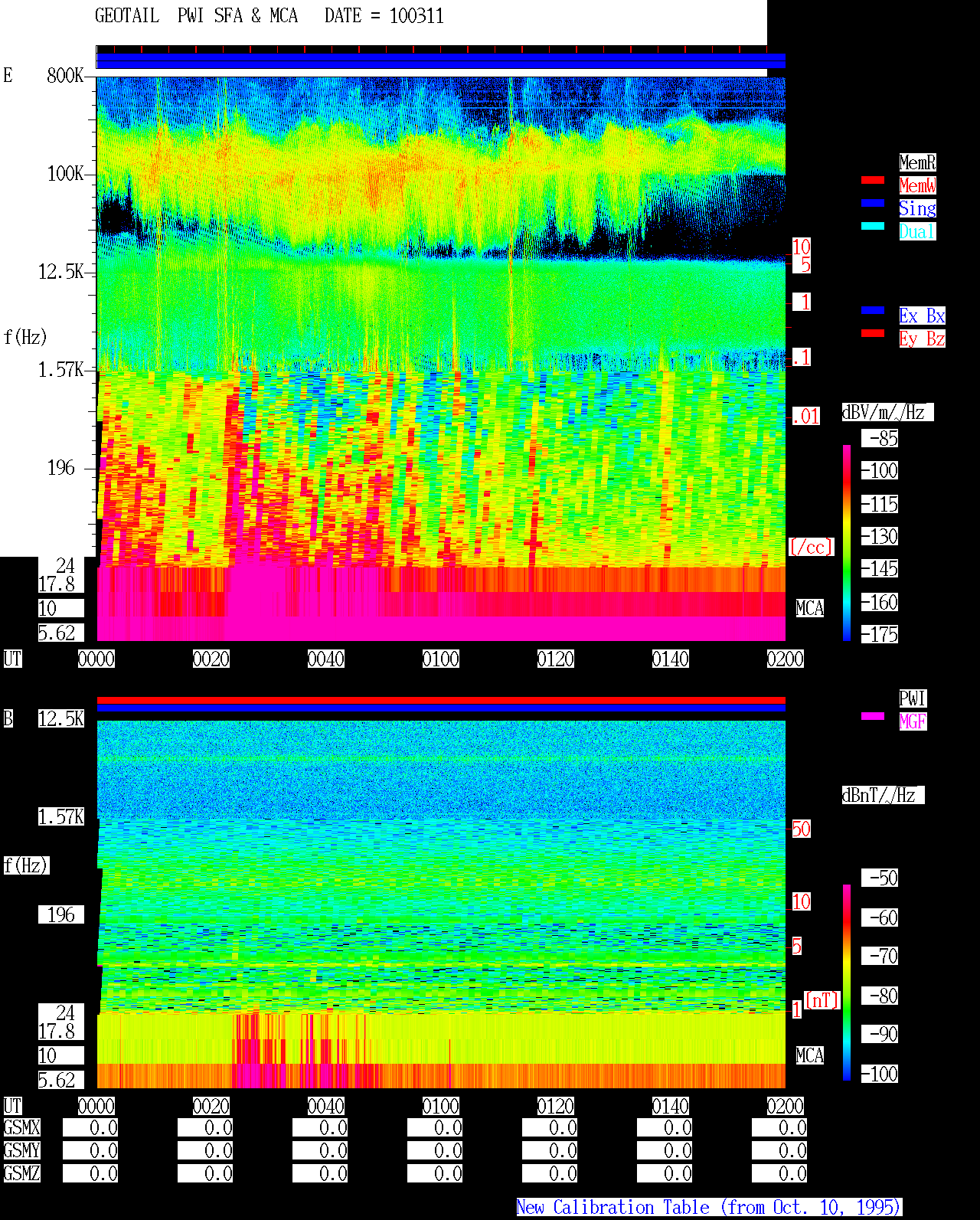Select the Ey Bz legend label
Viewport: 980px width, 1220px height.
tap(922, 339)
